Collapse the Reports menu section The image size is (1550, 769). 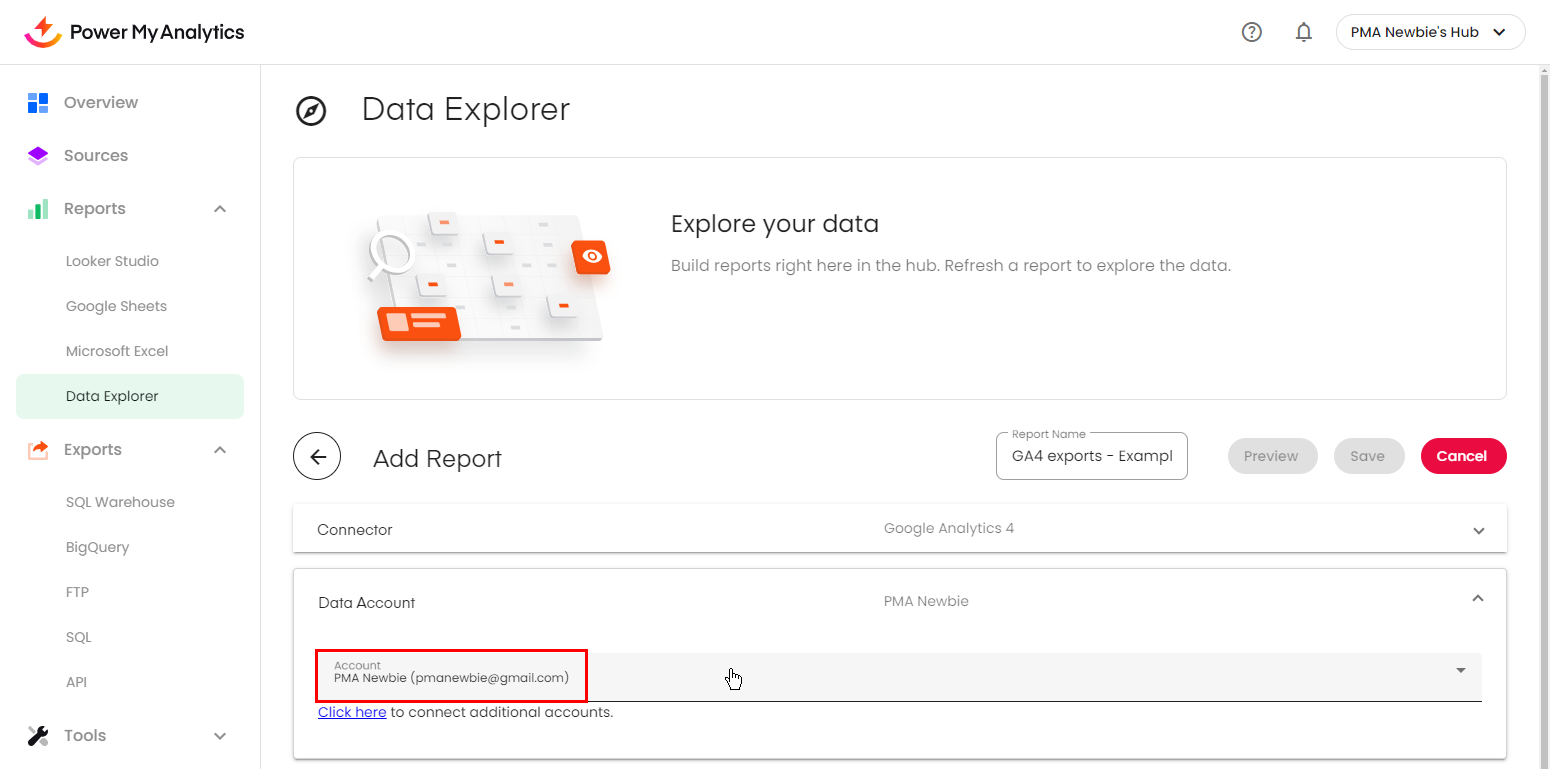pyautogui.click(x=220, y=209)
